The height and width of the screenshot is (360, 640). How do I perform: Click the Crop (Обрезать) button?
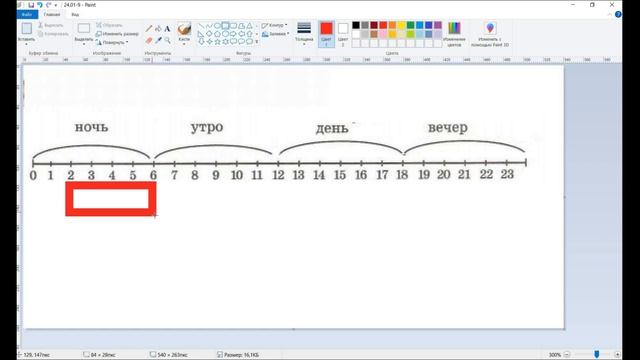click(109, 25)
